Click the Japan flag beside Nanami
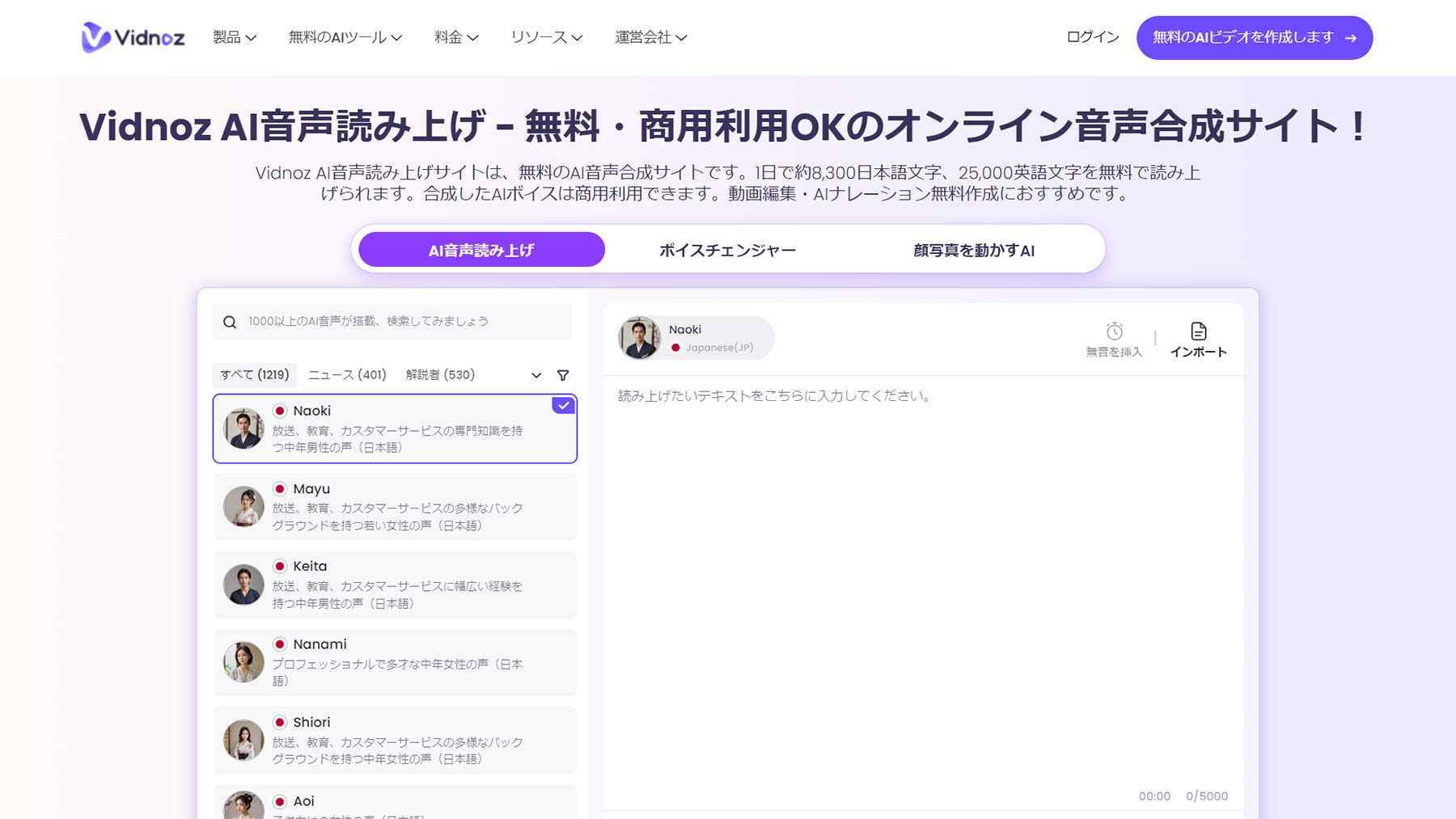The height and width of the screenshot is (819, 1456). pos(280,644)
